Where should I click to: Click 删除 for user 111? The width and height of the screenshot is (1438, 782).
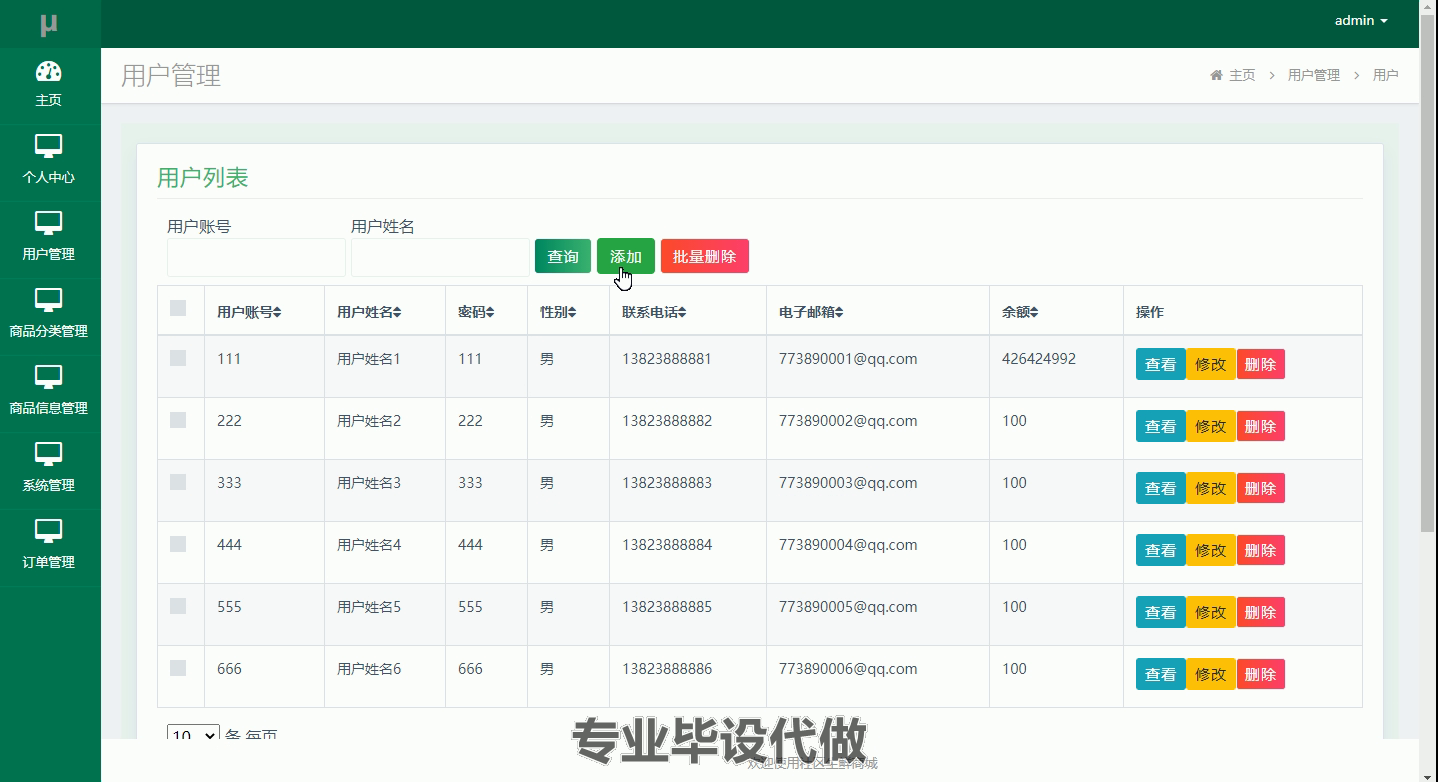[x=1261, y=364]
